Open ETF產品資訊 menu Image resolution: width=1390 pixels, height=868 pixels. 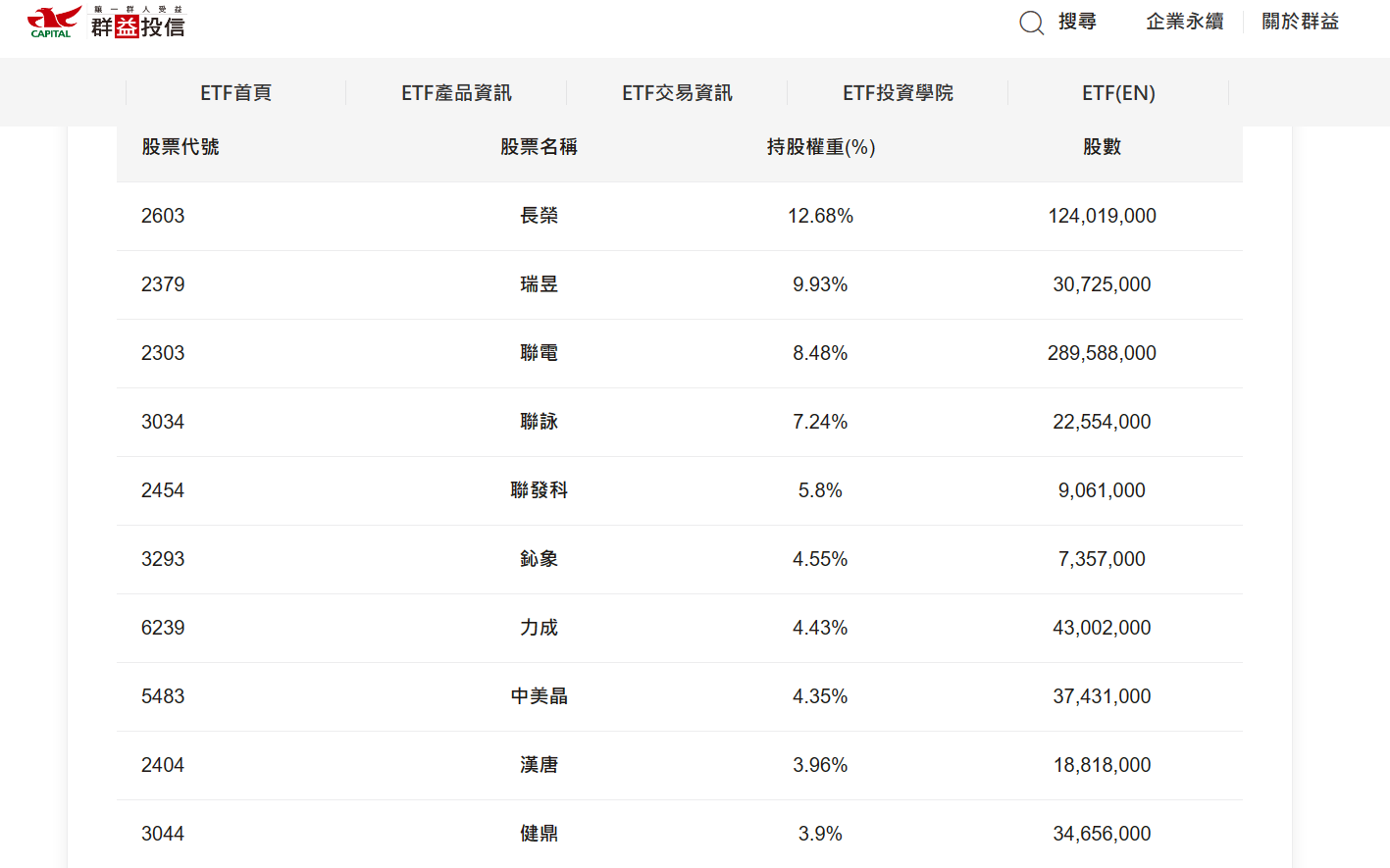click(x=456, y=93)
